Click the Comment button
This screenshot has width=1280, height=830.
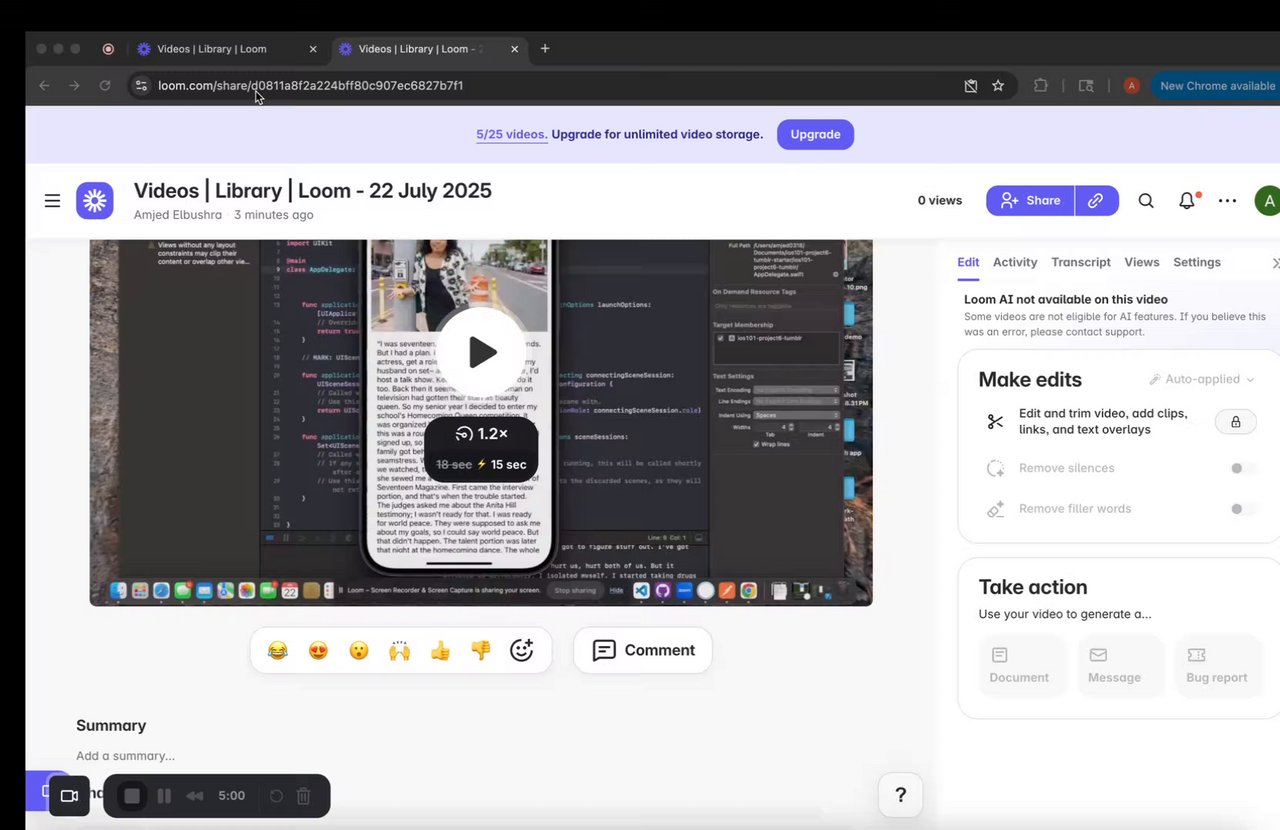coord(643,650)
